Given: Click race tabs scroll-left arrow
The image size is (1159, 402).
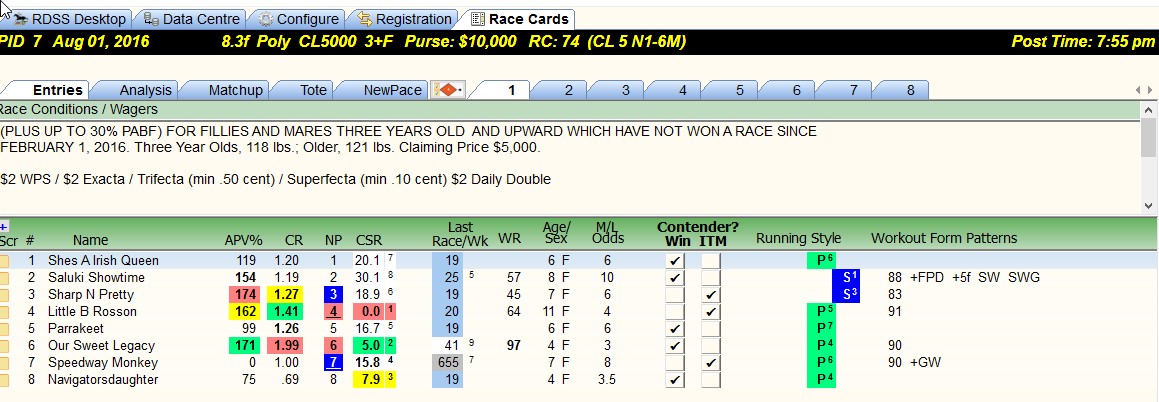Looking at the screenshot, I should pyautogui.click(x=1138, y=90).
